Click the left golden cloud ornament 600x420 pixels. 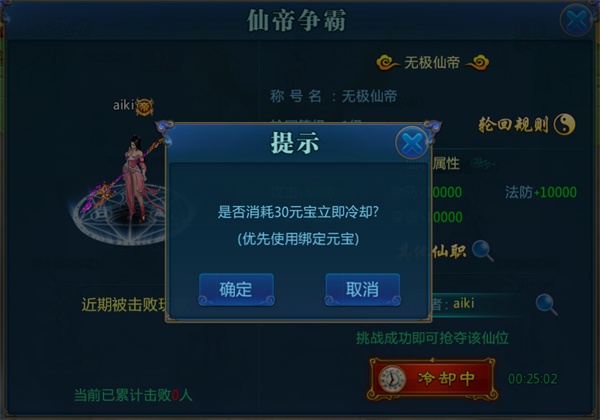coord(388,62)
